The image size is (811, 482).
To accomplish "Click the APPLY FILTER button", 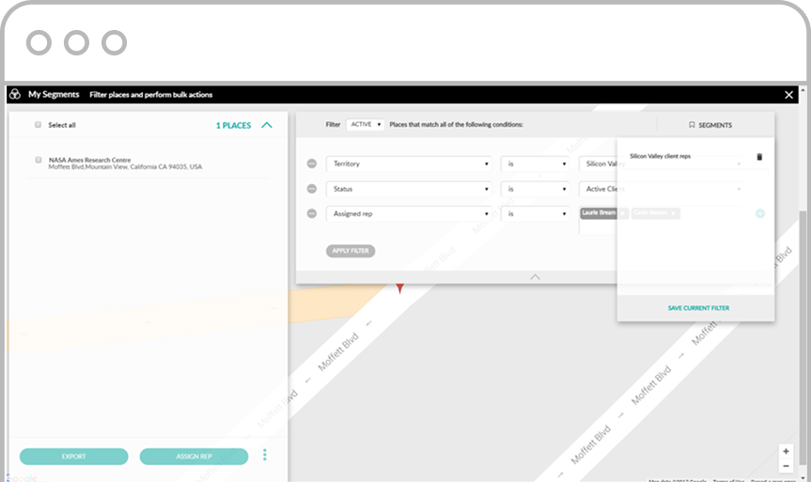I will pyautogui.click(x=350, y=251).
